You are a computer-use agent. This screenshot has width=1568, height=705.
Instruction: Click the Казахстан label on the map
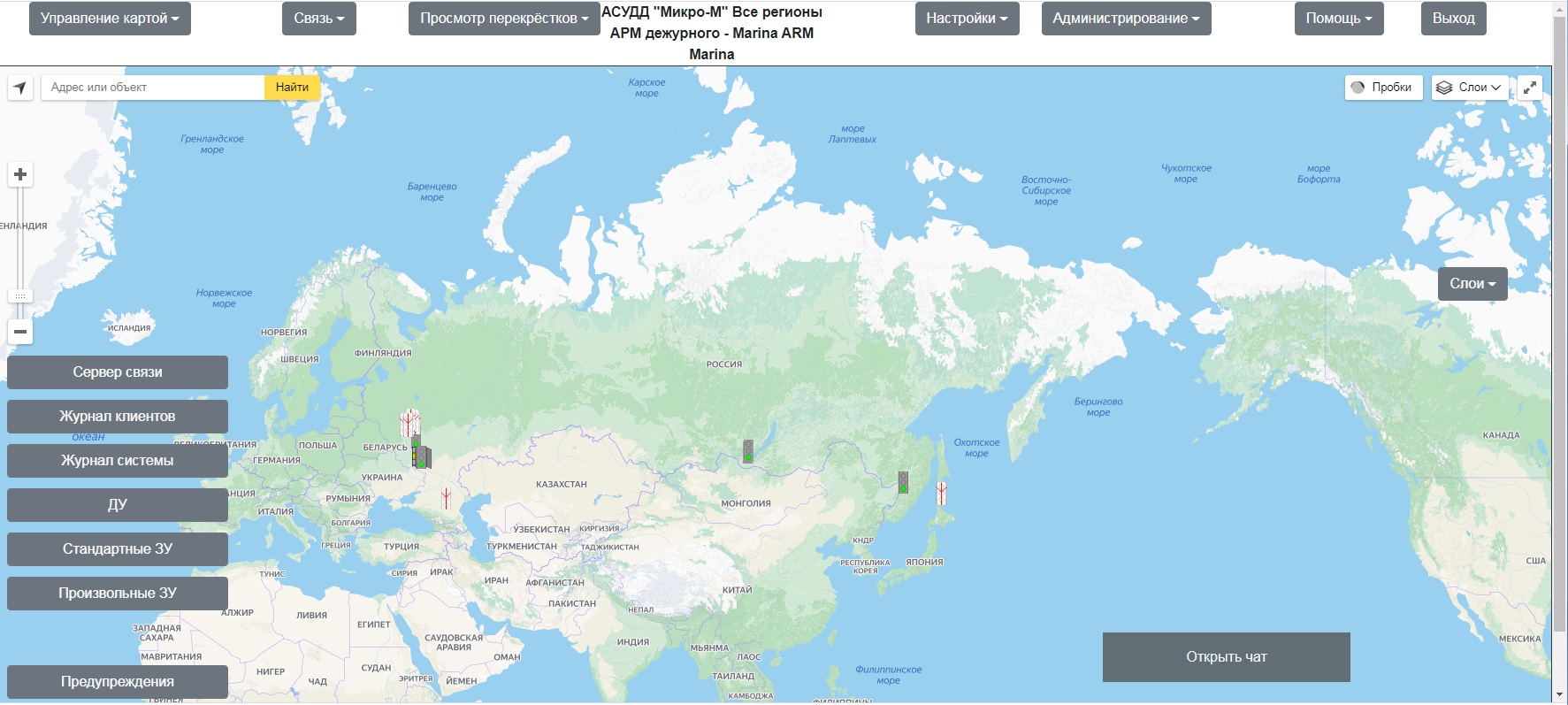(562, 485)
